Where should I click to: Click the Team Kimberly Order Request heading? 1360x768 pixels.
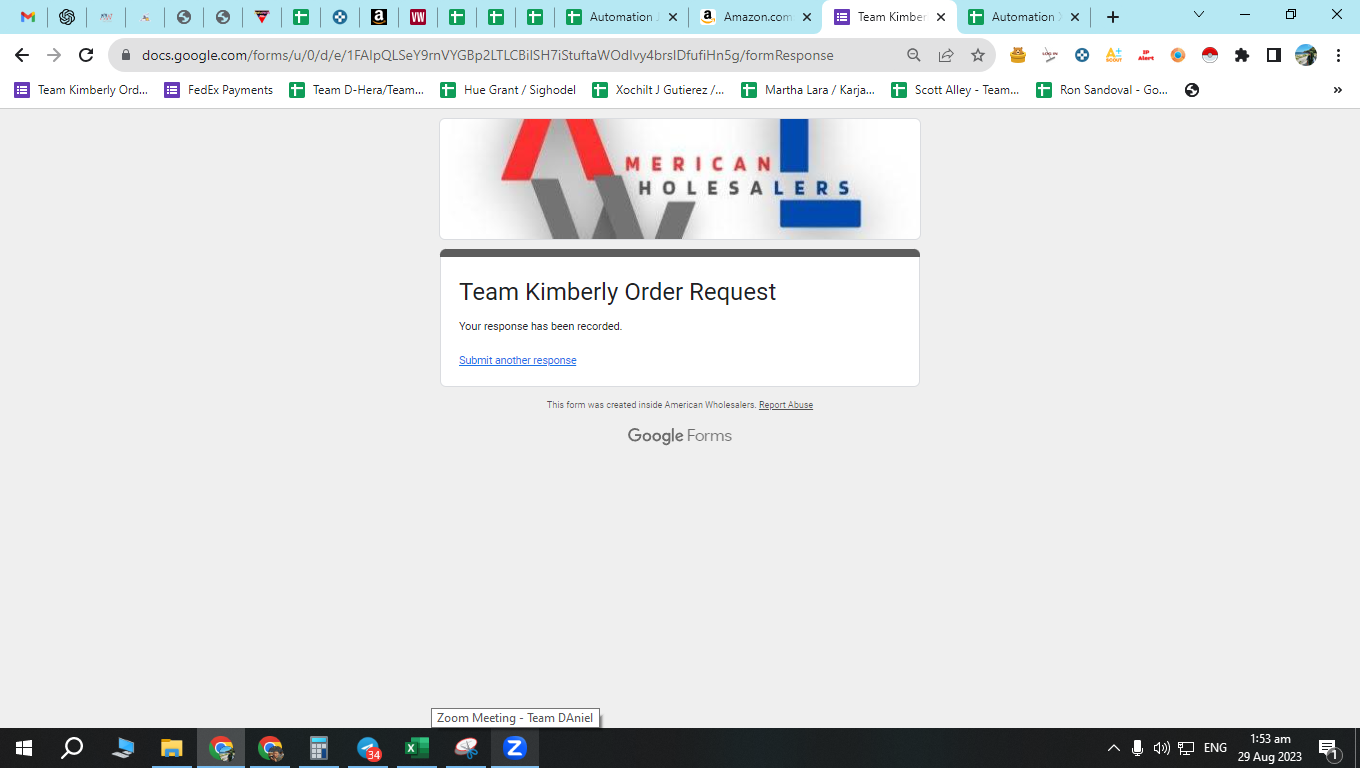click(x=618, y=292)
